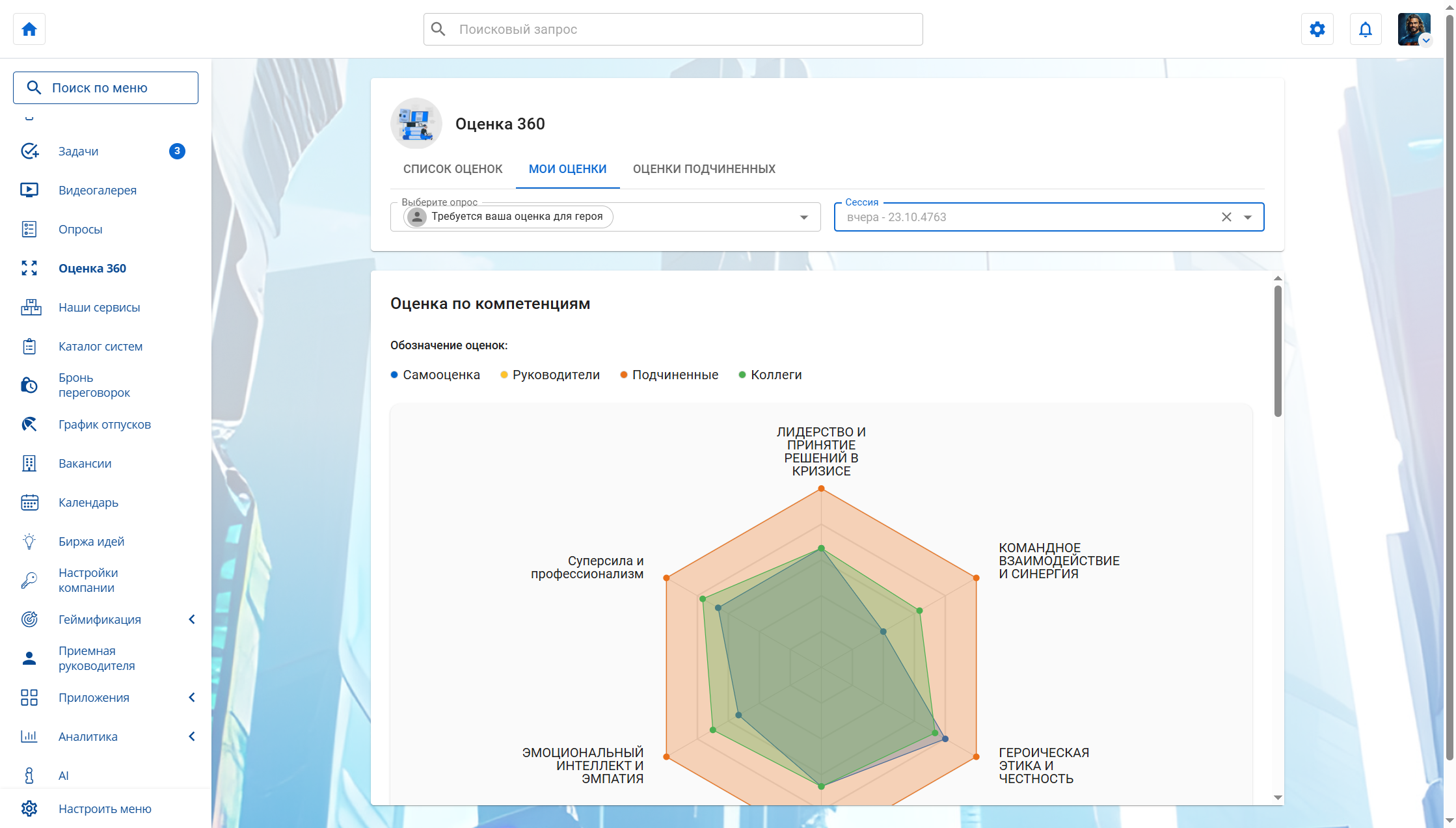Toggle the Коллеги legend series

(775, 375)
